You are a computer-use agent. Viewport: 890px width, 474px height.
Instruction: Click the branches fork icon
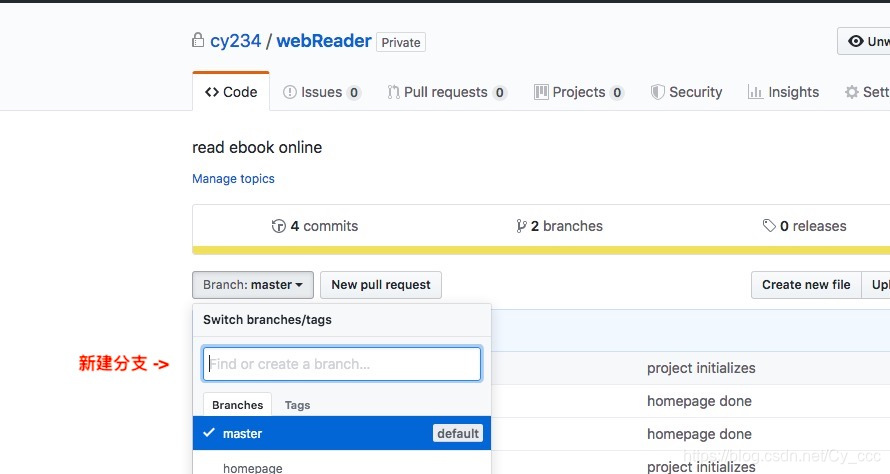click(521, 226)
